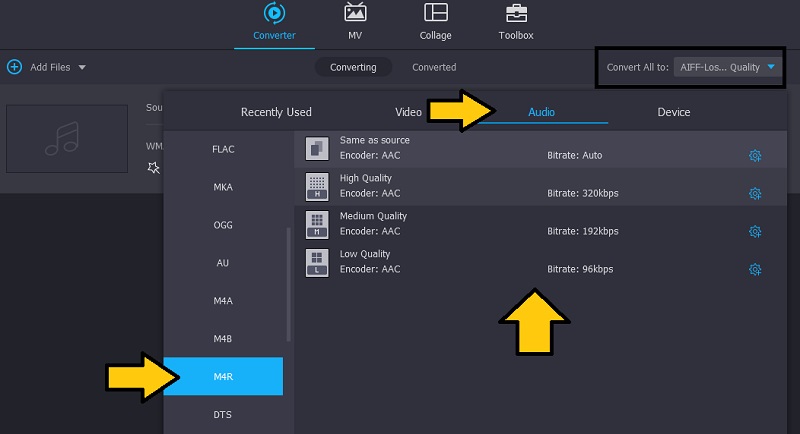Switch to the Converted view

click(434, 67)
